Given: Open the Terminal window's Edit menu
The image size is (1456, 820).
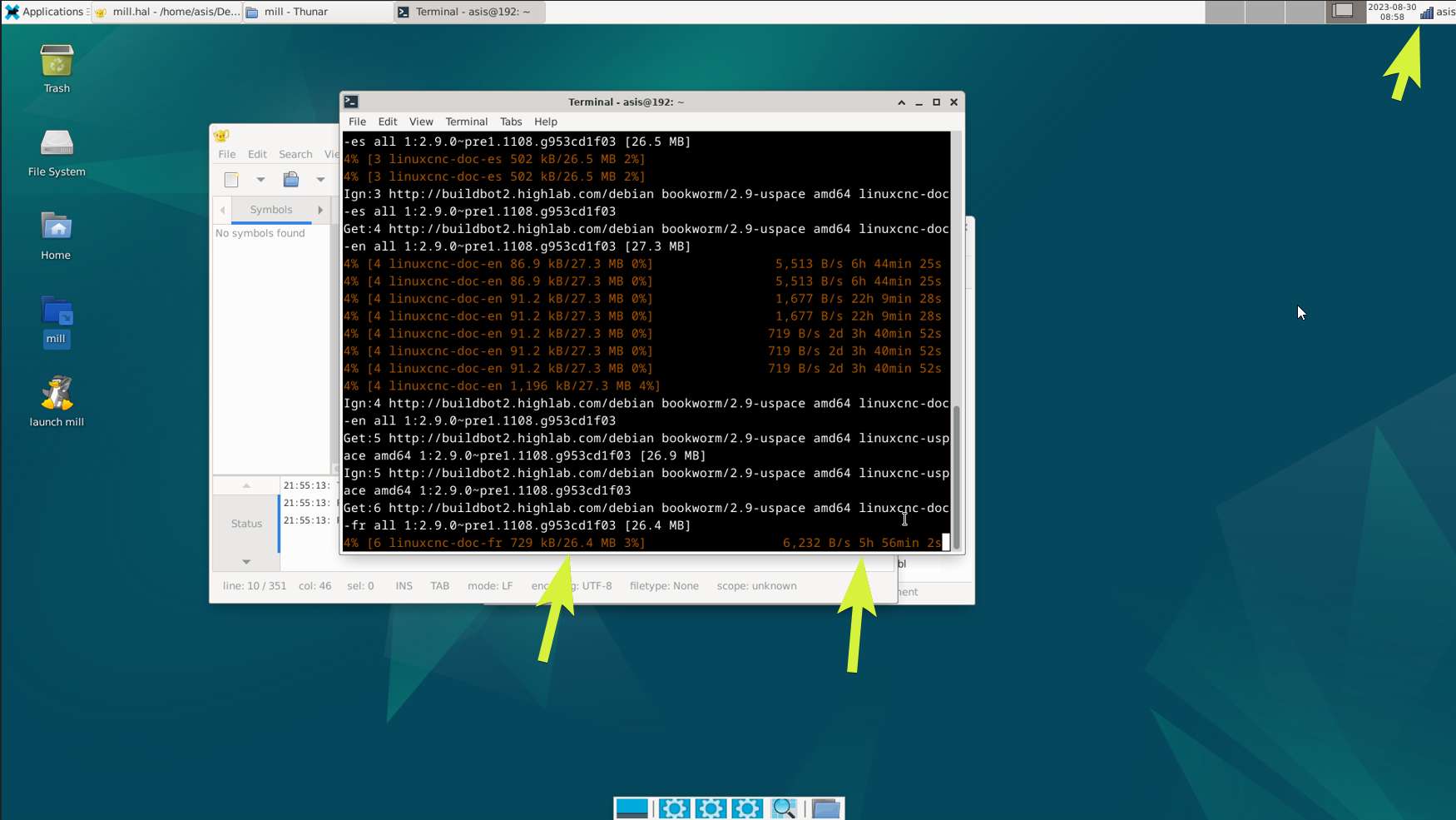Looking at the screenshot, I should point(388,122).
